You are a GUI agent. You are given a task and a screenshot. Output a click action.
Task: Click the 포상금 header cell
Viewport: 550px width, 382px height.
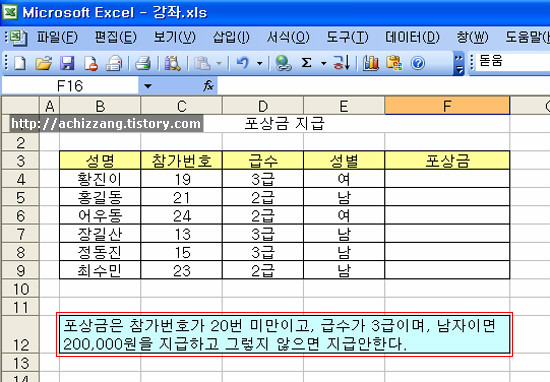click(447, 161)
